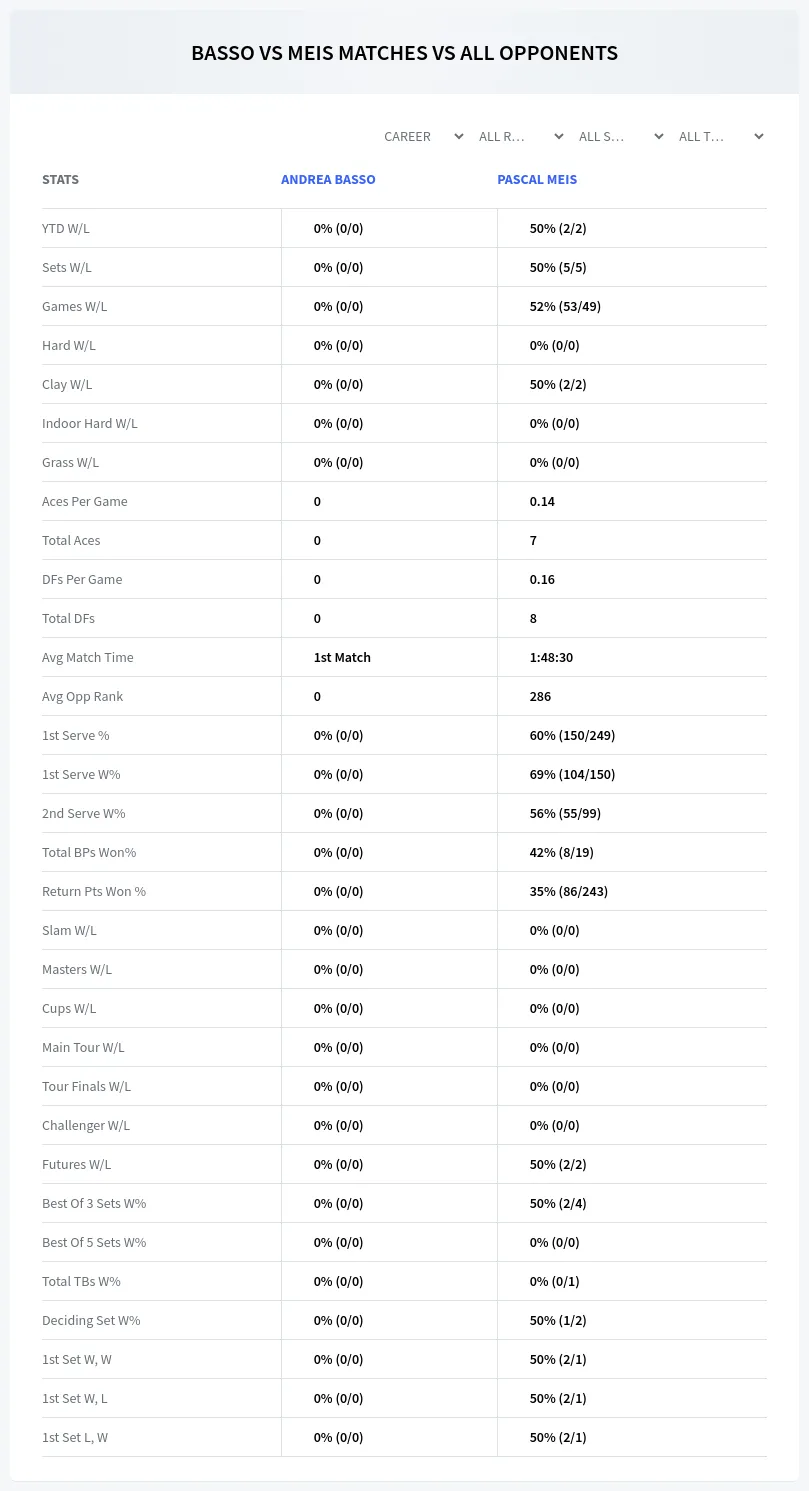
Task: Open the ALL S... filter dropdown
Action: [x=621, y=136]
